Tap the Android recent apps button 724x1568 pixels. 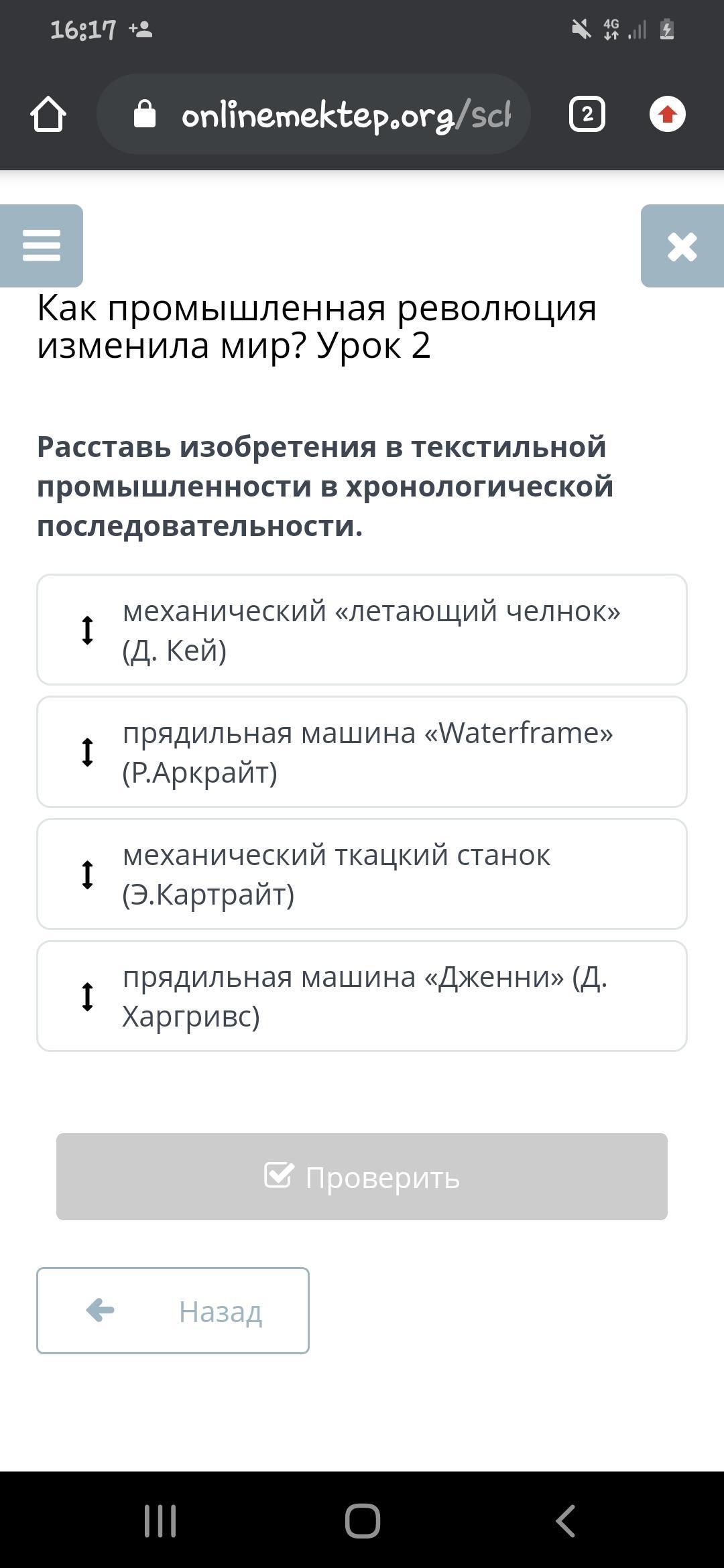coord(160,1520)
